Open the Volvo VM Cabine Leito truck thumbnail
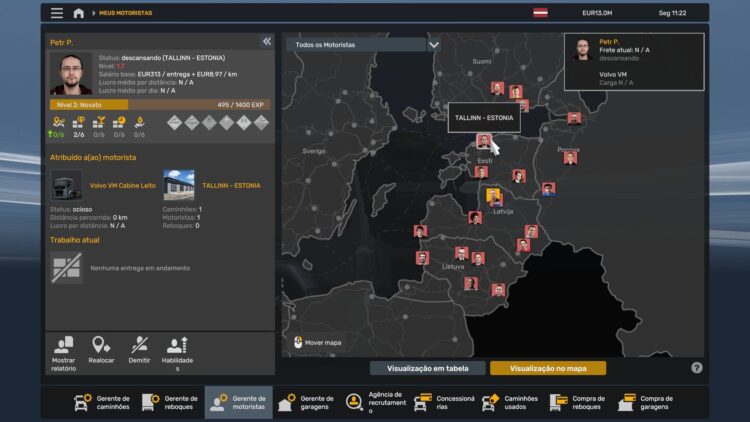750x422 pixels. pos(66,186)
